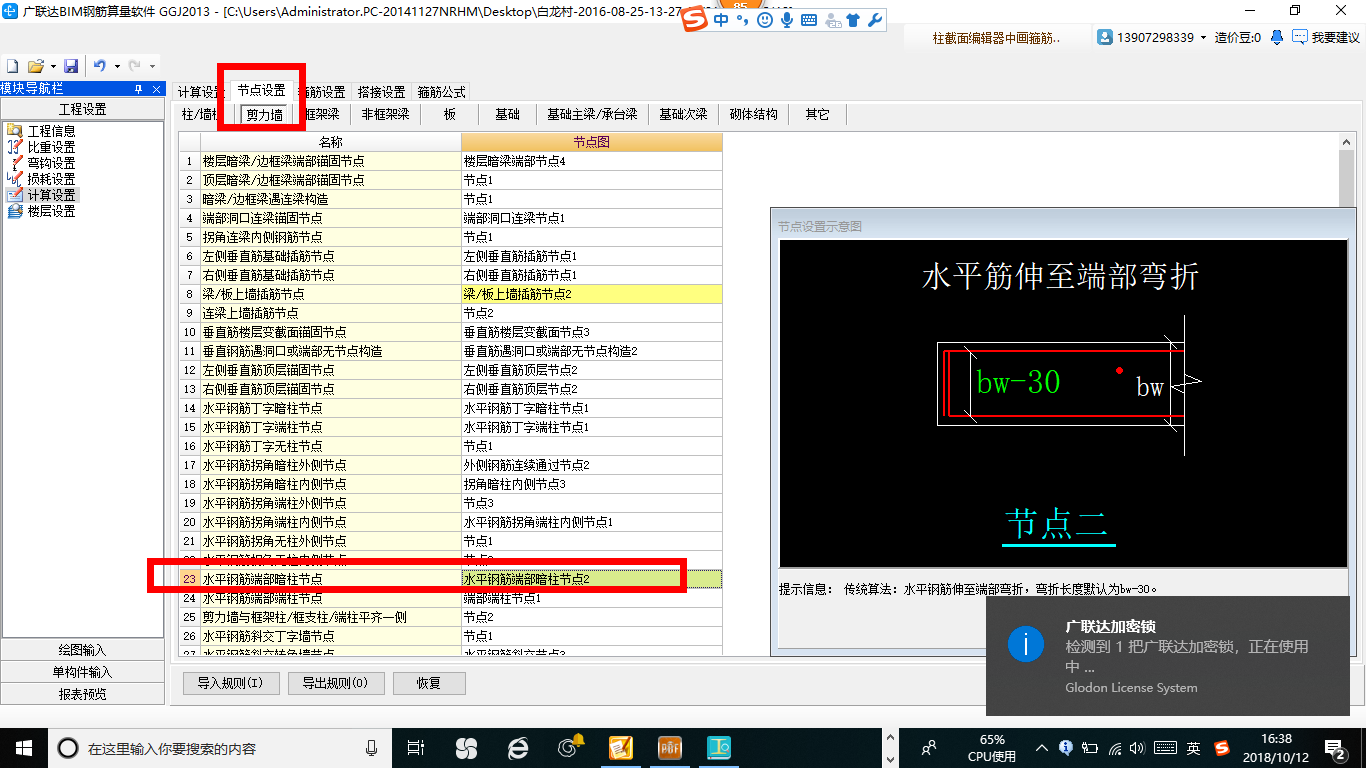Click the Save disk icon
This screenshot has width=1366, height=768.
pyautogui.click(x=71, y=66)
